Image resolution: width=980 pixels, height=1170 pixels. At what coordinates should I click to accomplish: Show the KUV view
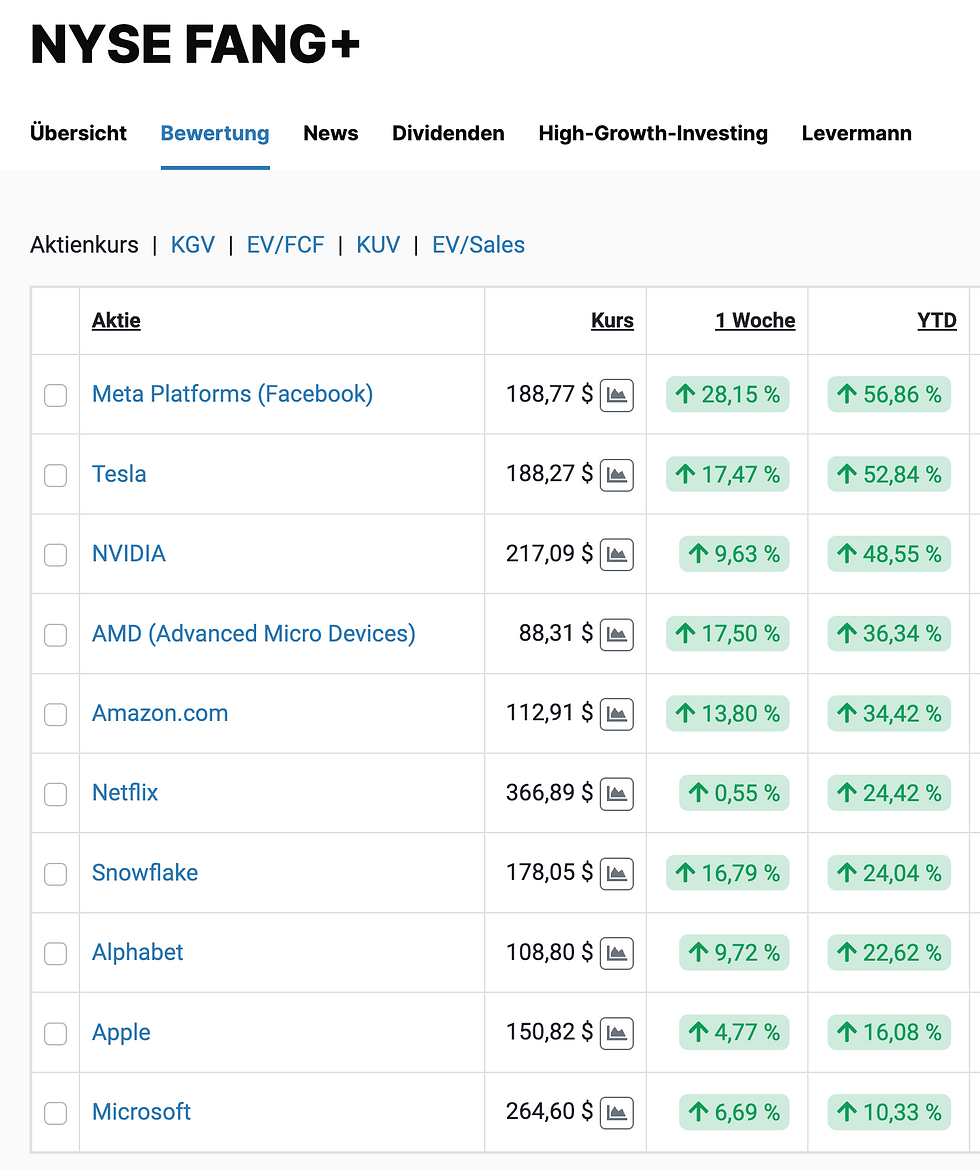(x=378, y=245)
